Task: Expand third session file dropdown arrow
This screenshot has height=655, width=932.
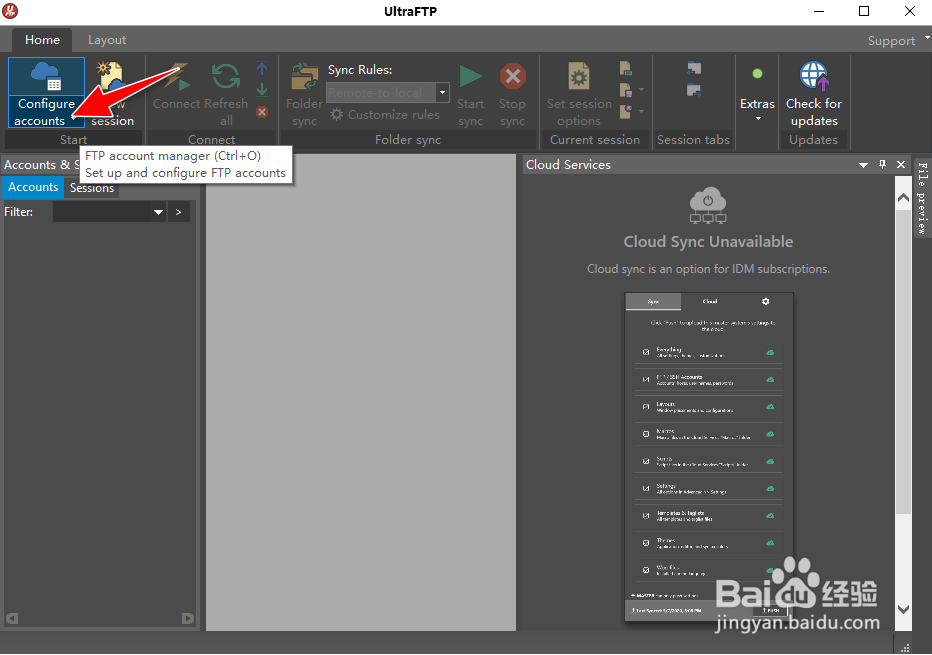Action: point(641,111)
